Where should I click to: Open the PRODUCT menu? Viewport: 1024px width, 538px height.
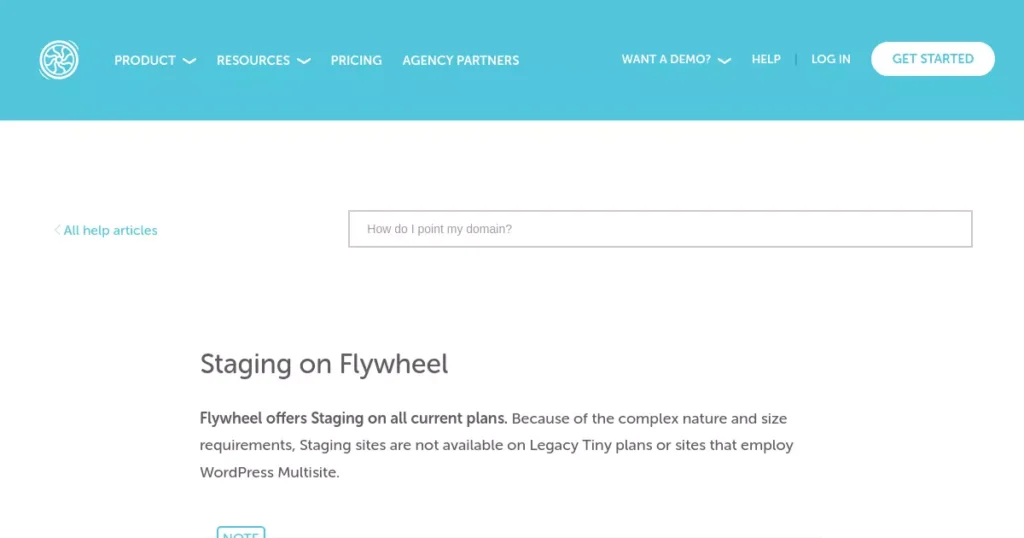[x=145, y=60]
